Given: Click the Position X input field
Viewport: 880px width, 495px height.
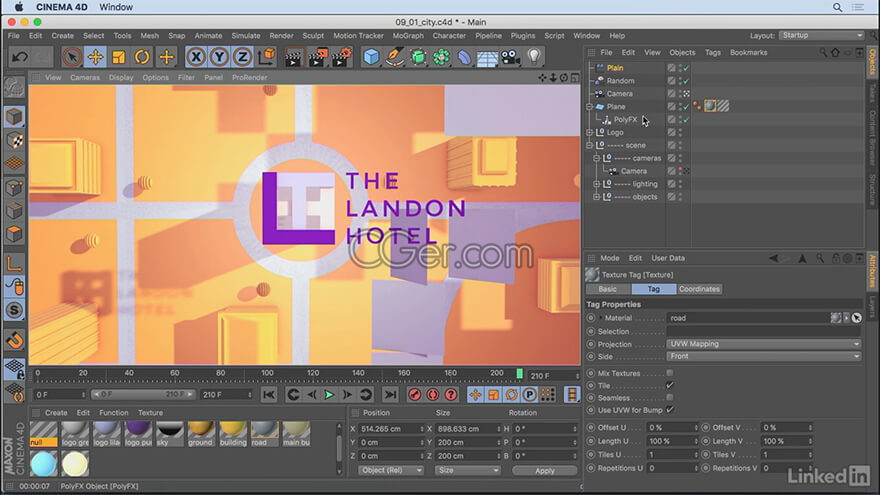Looking at the screenshot, I should point(391,429).
